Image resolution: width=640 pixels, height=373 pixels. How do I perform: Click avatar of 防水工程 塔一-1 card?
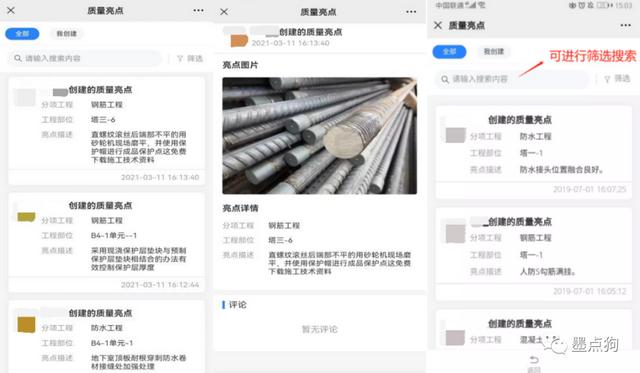point(455,135)
